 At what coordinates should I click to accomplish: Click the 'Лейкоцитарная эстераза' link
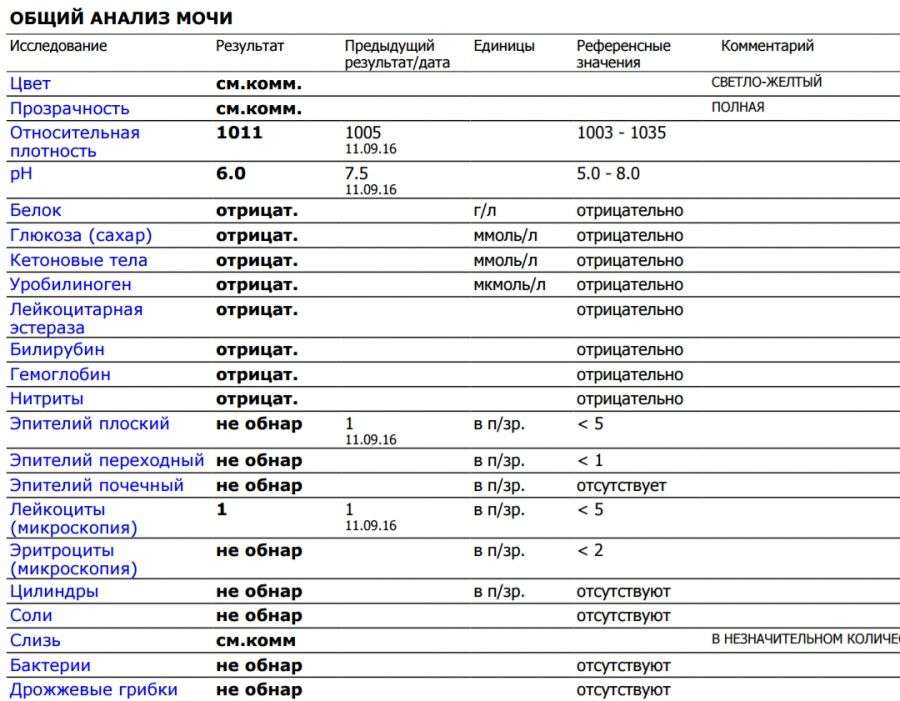point(76,318)
